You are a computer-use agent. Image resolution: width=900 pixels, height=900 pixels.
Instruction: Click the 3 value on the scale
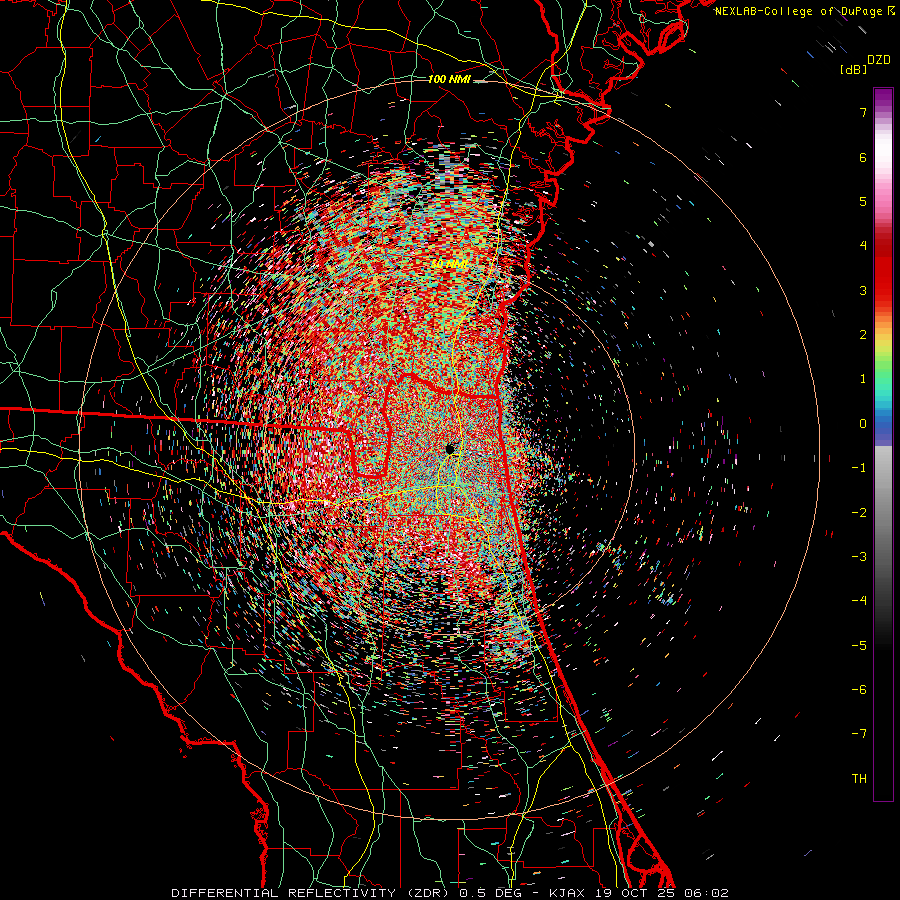tap(863, 290)
